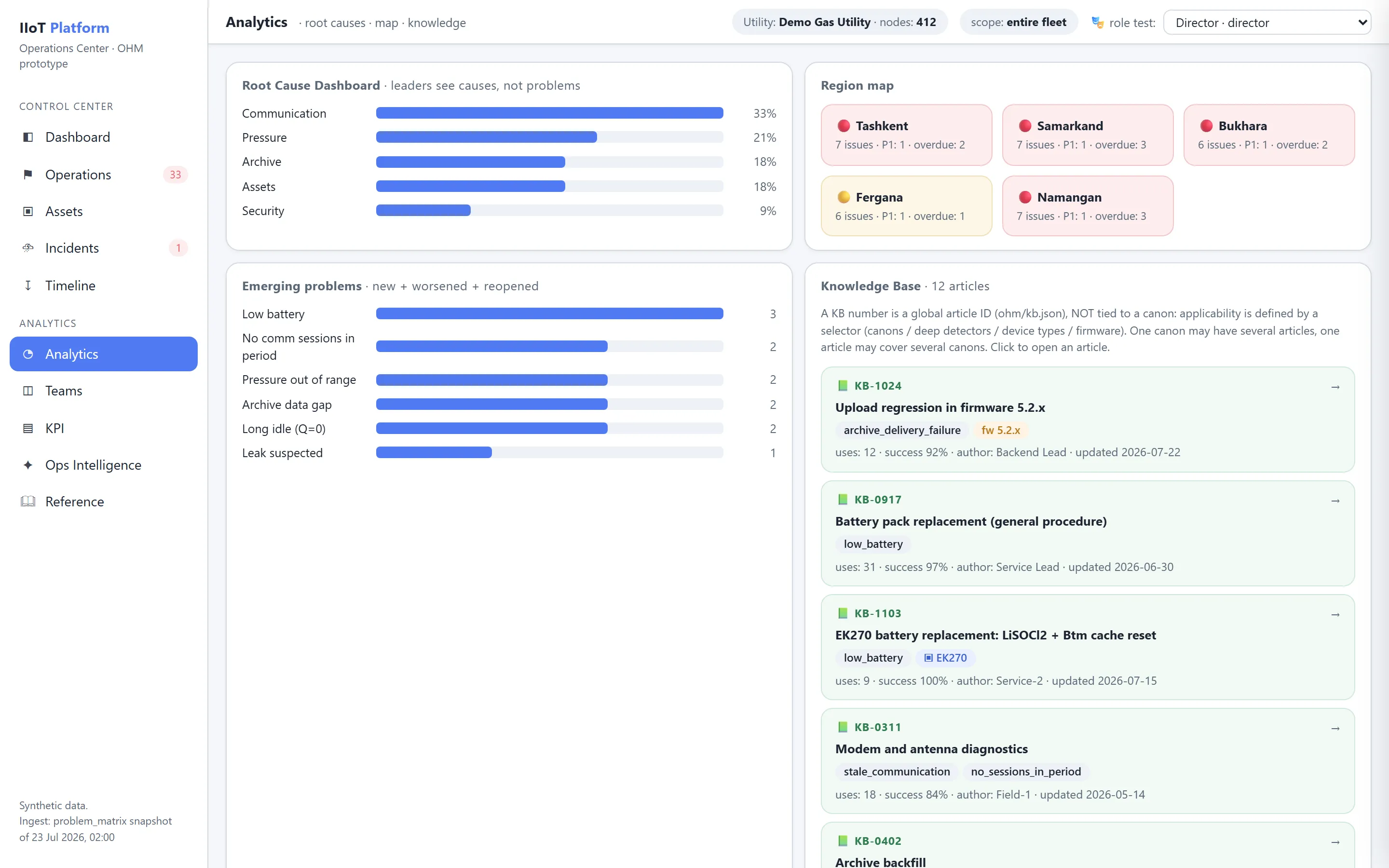Click the Archive backfill title
Screen dimensions: 1389x868
click(880, 861)
